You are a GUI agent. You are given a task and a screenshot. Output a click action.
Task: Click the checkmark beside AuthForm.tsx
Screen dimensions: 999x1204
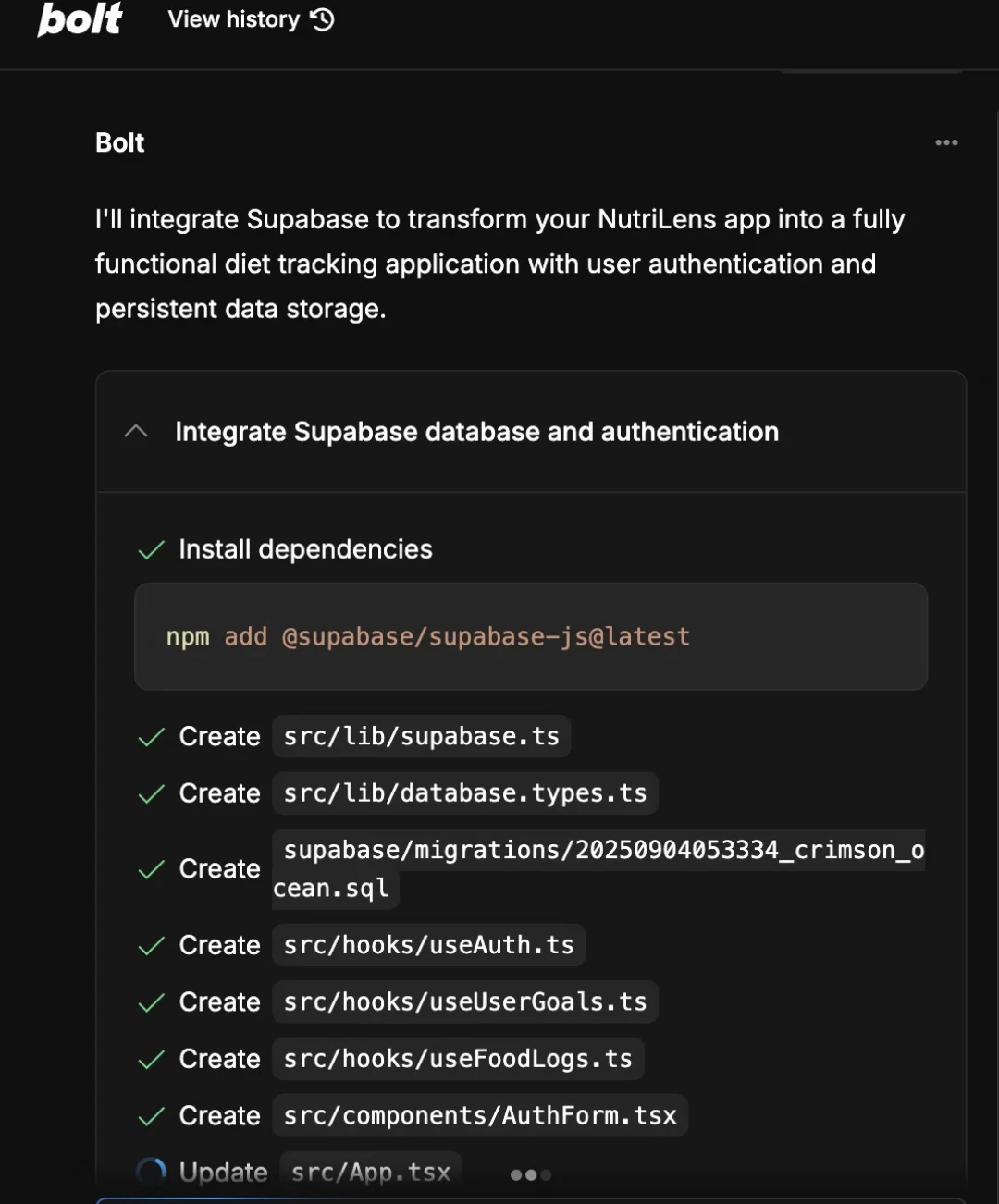[x=151, y=1116]
